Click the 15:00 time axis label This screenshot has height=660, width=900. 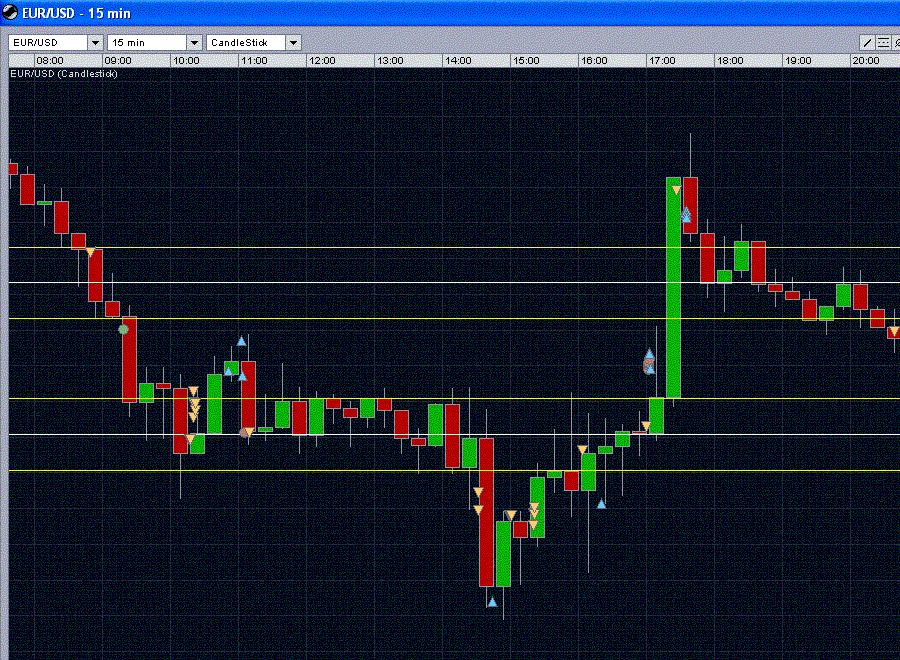526,60
